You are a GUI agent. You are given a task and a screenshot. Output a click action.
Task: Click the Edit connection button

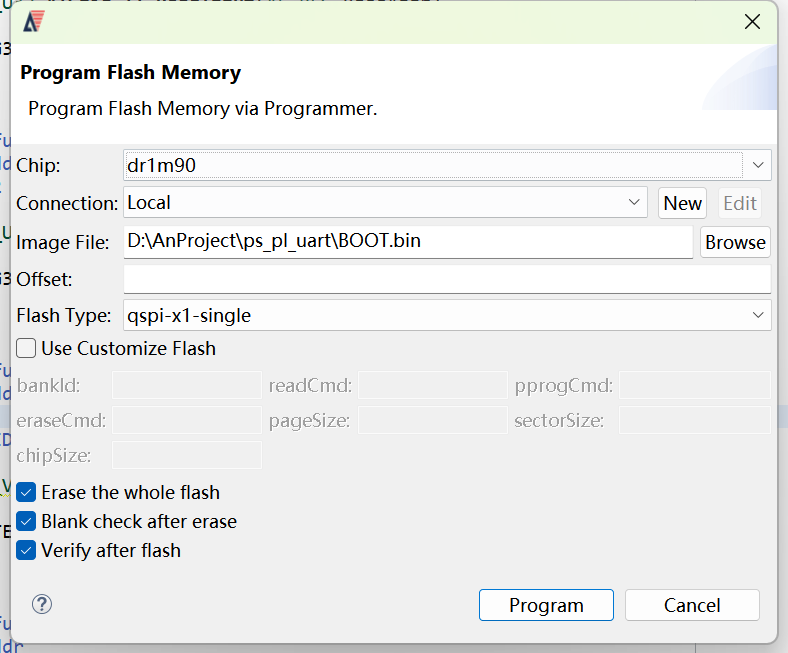click(x=740, y=203)
